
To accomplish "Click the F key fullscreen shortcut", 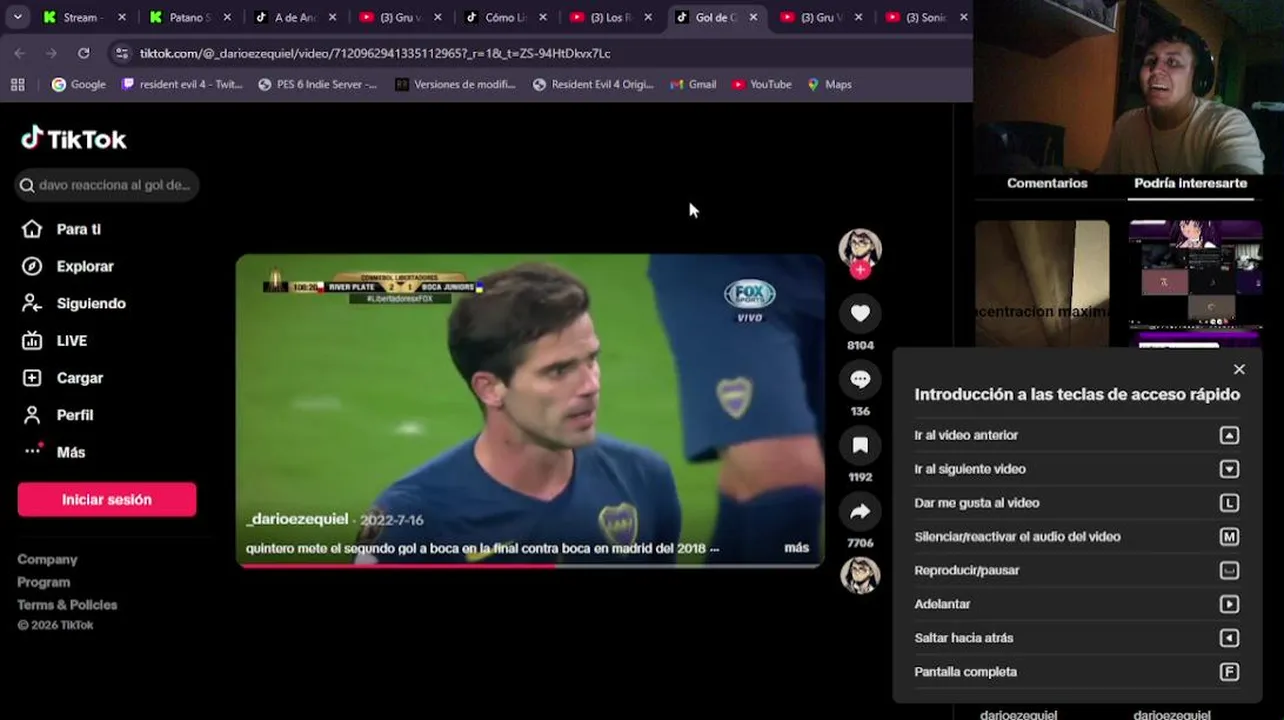I will point(1230,672).
